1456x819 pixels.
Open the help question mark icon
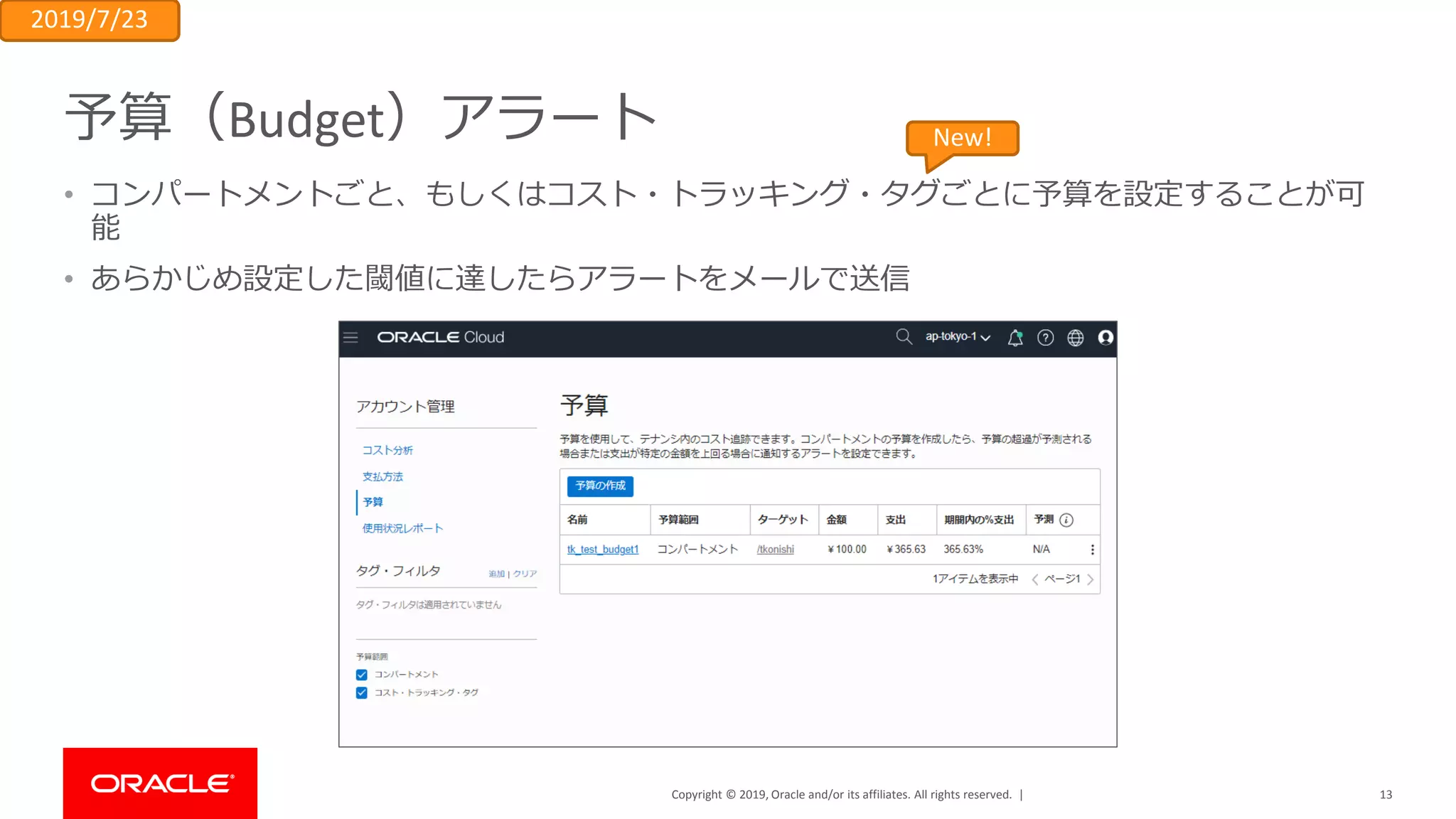point(1045,338)
